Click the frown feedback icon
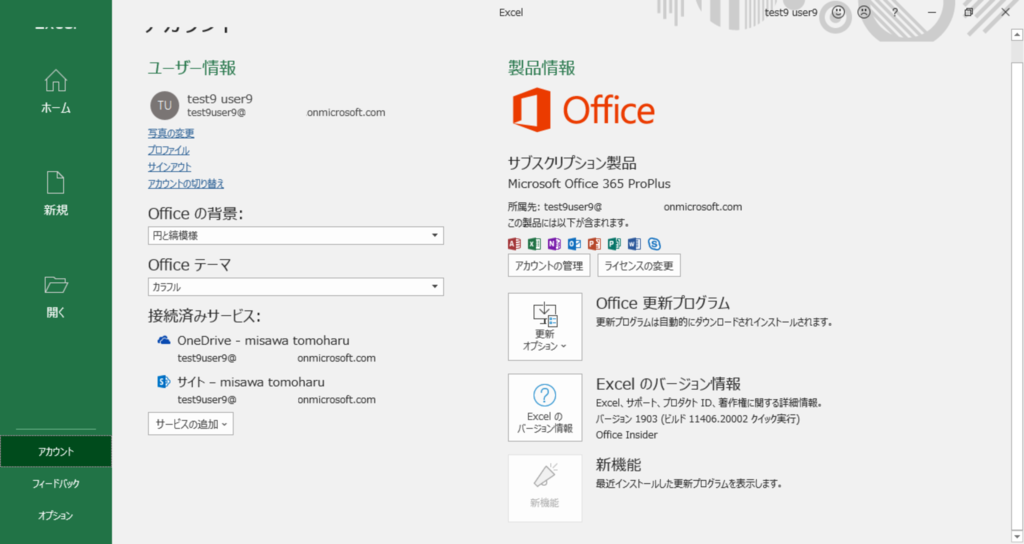The image size is (1024, 544). pyautogui.click(x=864, y=12)
